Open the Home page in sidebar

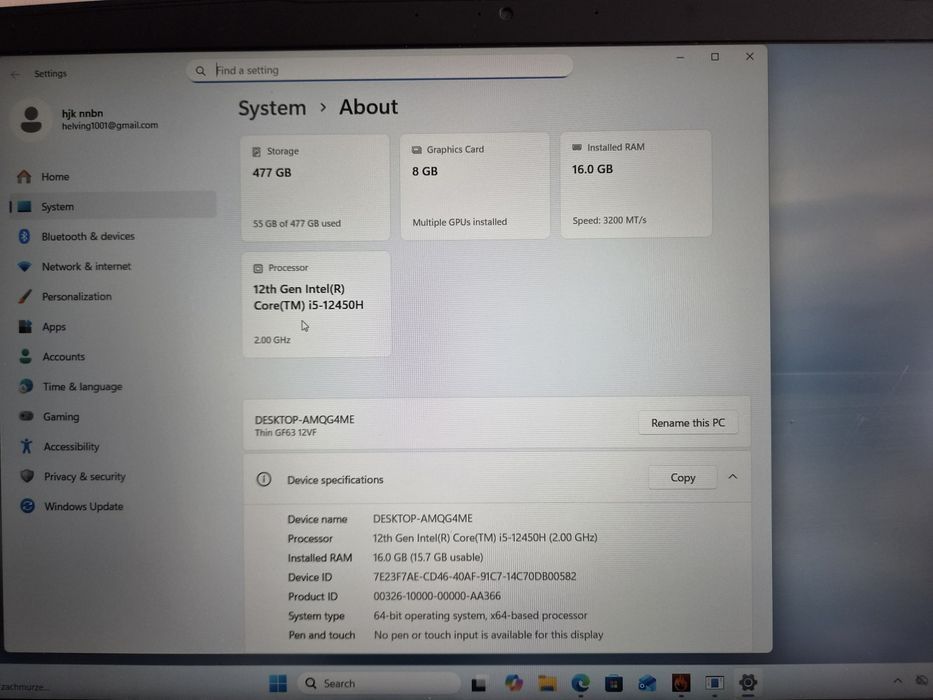click(113, 177)
